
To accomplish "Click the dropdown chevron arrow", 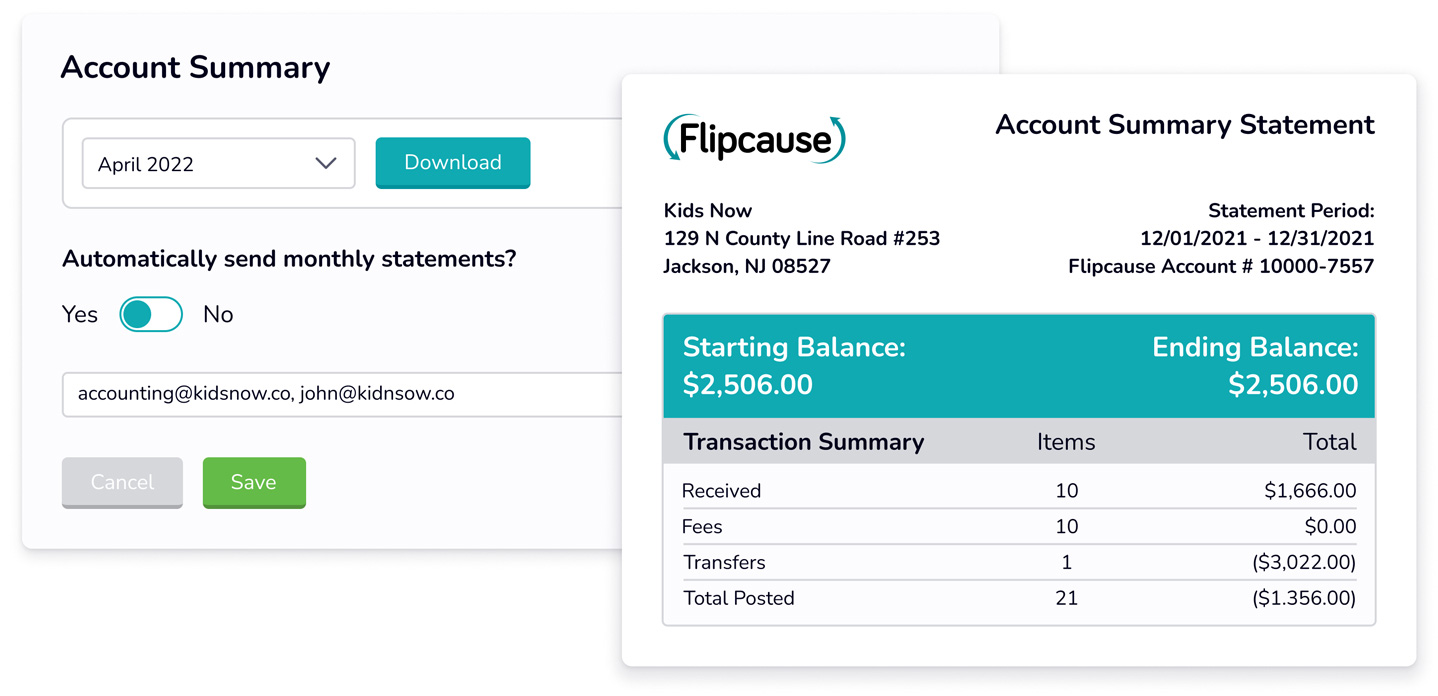I will [x=326, y=163].
